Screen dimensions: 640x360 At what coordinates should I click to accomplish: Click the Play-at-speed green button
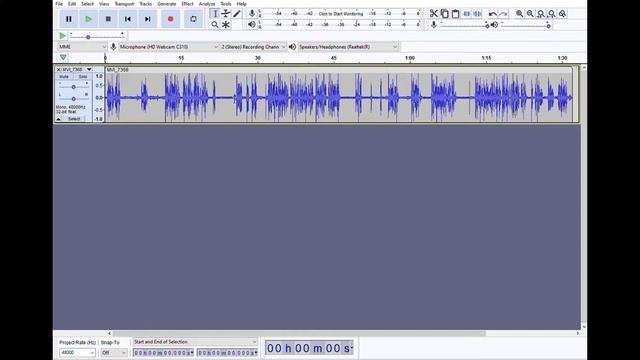tap(62, 36)
